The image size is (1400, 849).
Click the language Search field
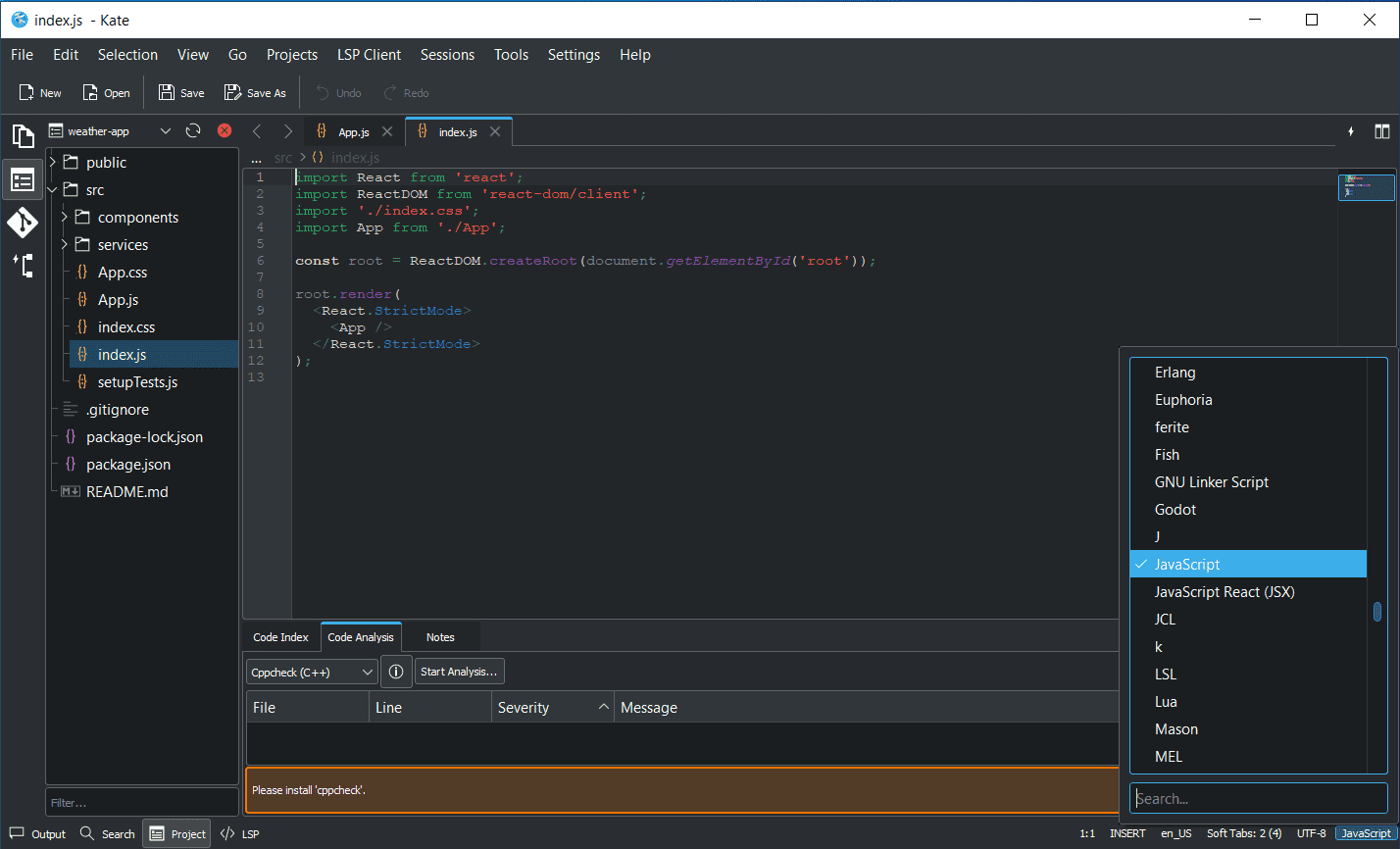click(x=1258, y=798)
